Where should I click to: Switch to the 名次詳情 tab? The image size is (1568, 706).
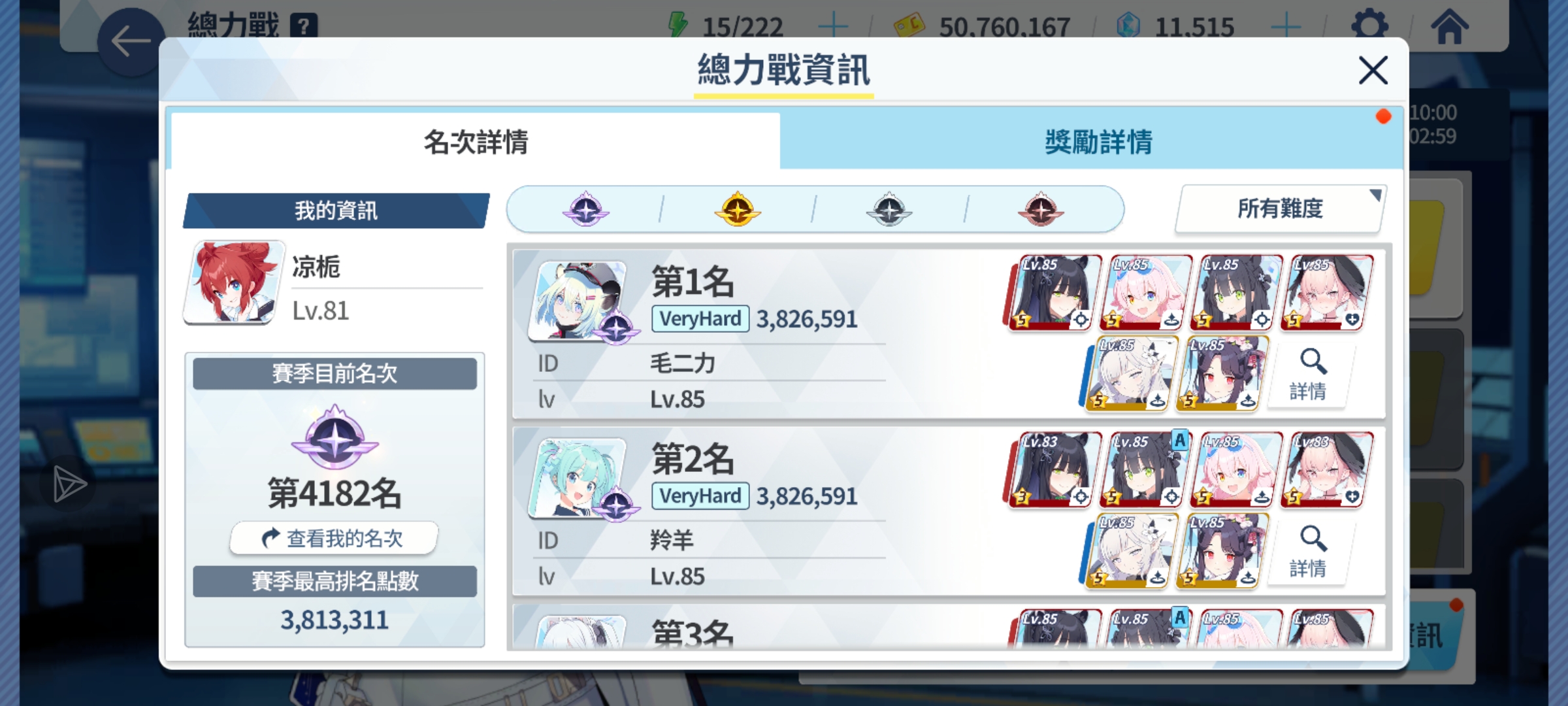point(476,141)
